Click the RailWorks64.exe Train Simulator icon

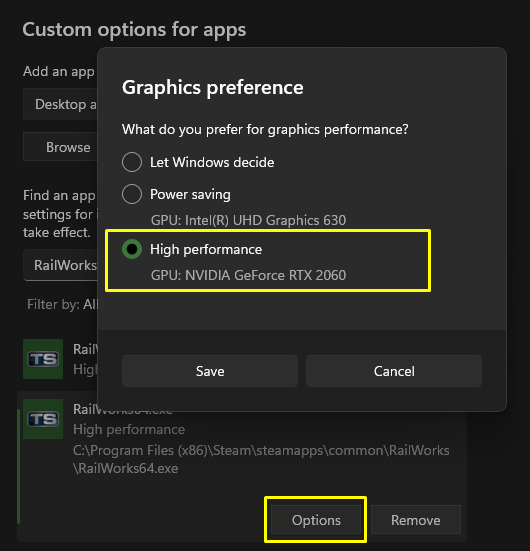coord(43,419)
